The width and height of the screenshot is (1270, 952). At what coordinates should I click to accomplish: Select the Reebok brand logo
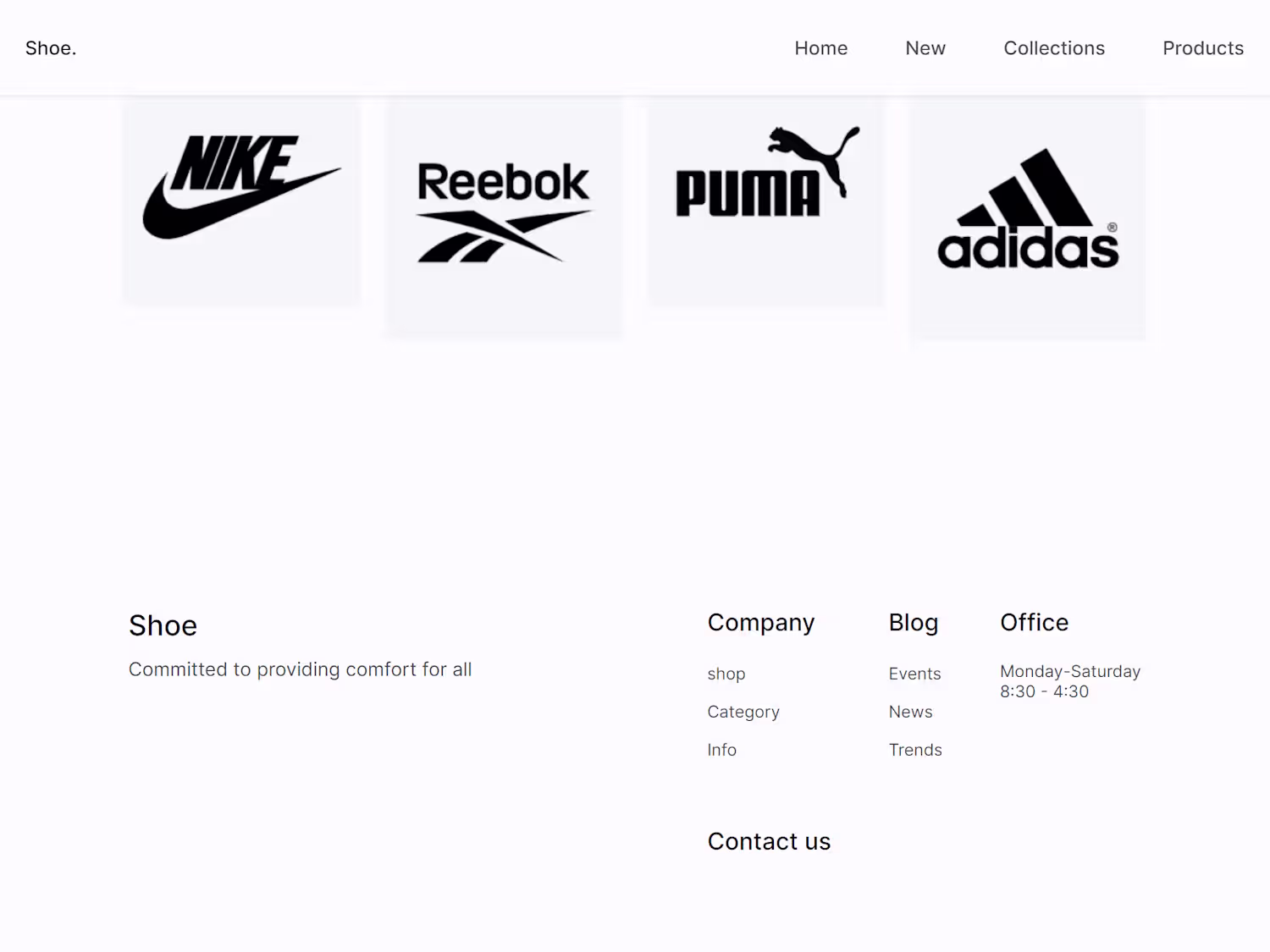pos(504,212)
